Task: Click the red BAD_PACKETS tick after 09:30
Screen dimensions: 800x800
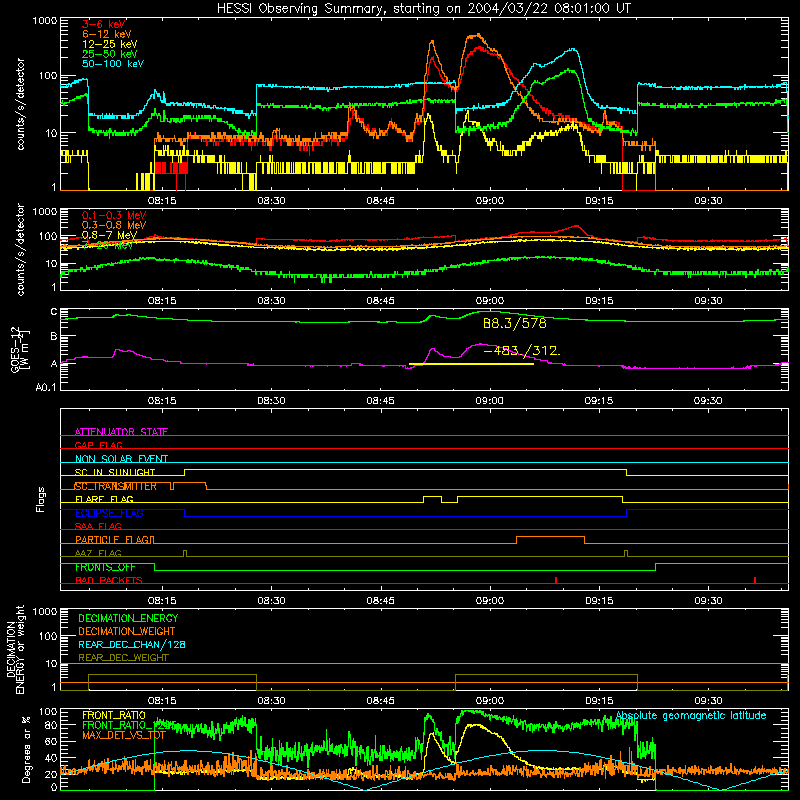Action: (x=755, y=580)
